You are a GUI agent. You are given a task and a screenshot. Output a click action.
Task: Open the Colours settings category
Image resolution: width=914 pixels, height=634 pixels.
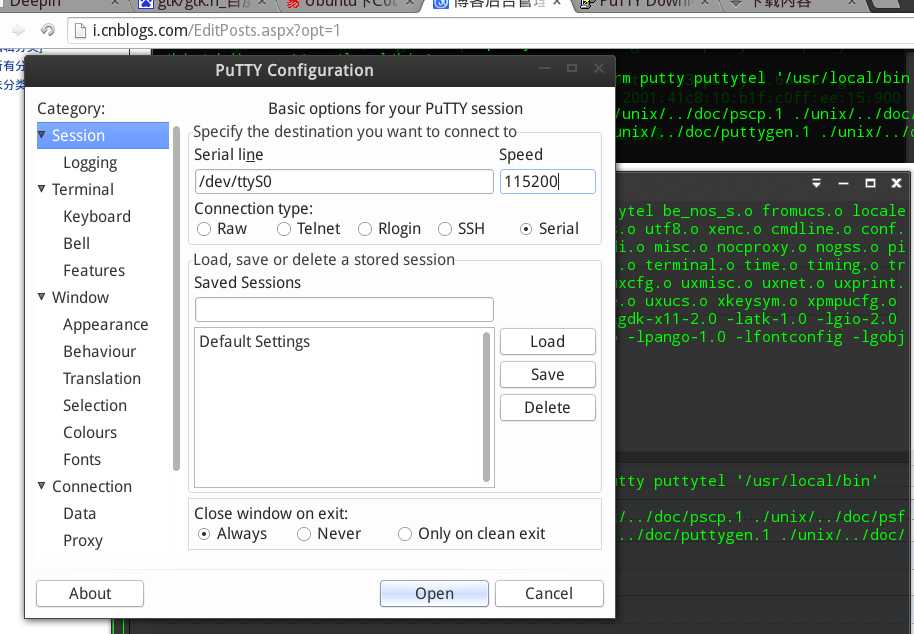[90, 432]
